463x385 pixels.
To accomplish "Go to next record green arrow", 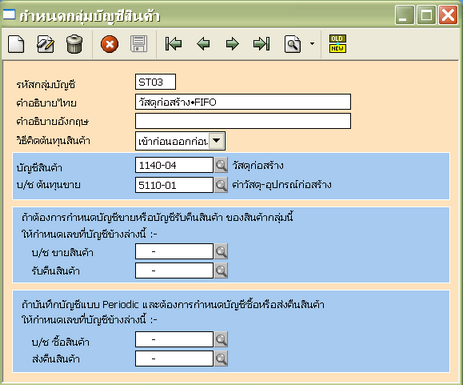I will point(232,44).
